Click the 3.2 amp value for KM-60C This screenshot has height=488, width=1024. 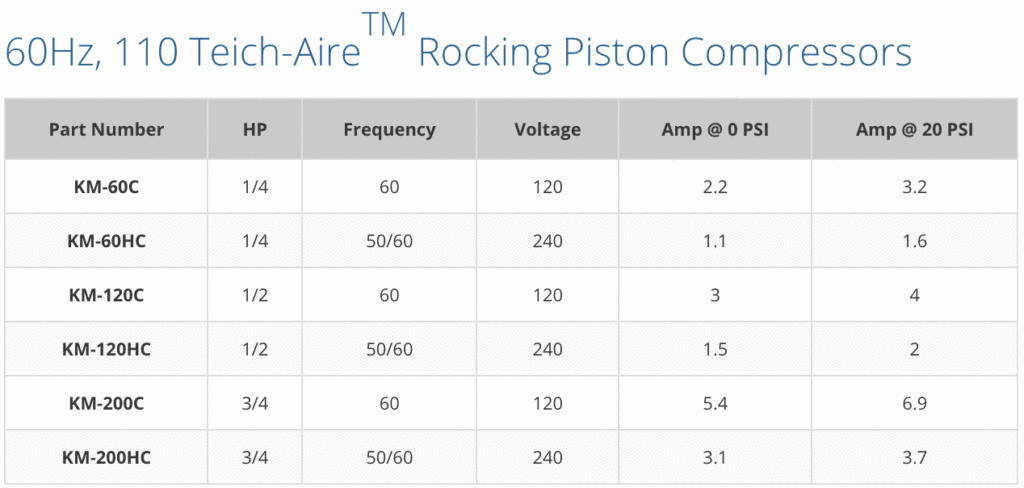914,187
